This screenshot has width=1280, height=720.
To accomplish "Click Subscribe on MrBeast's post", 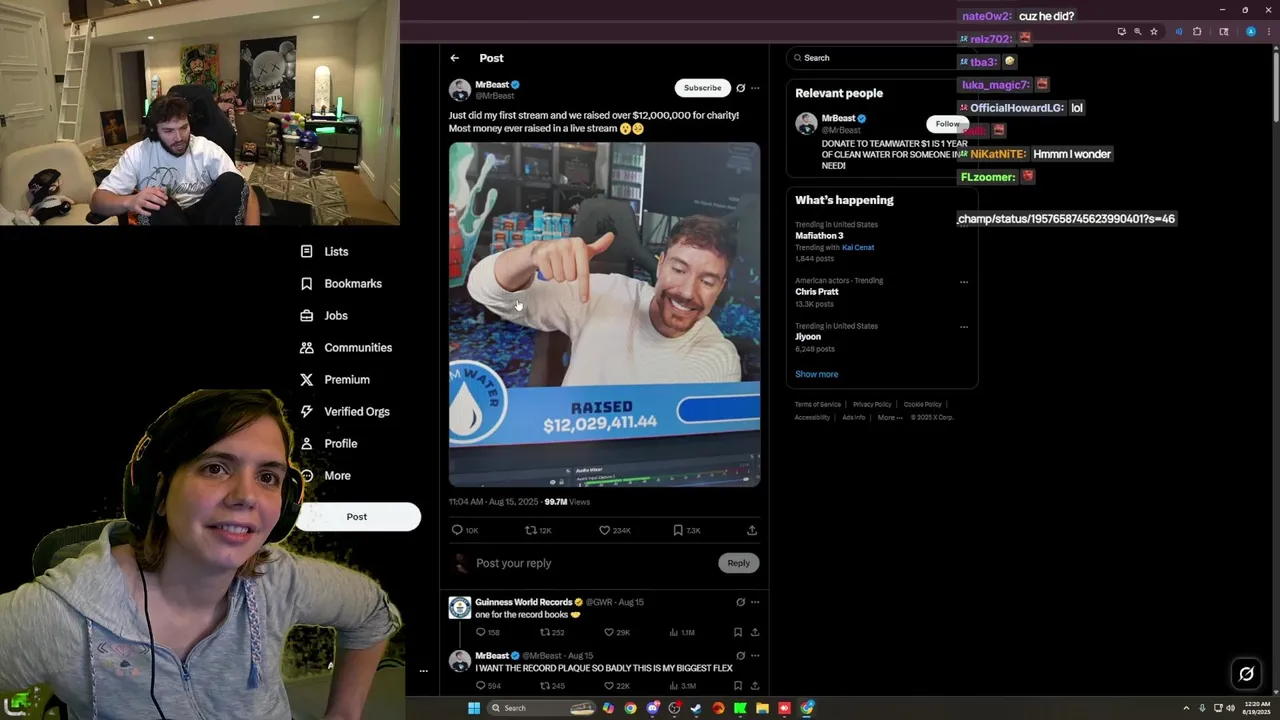I will tap(703, 88).
